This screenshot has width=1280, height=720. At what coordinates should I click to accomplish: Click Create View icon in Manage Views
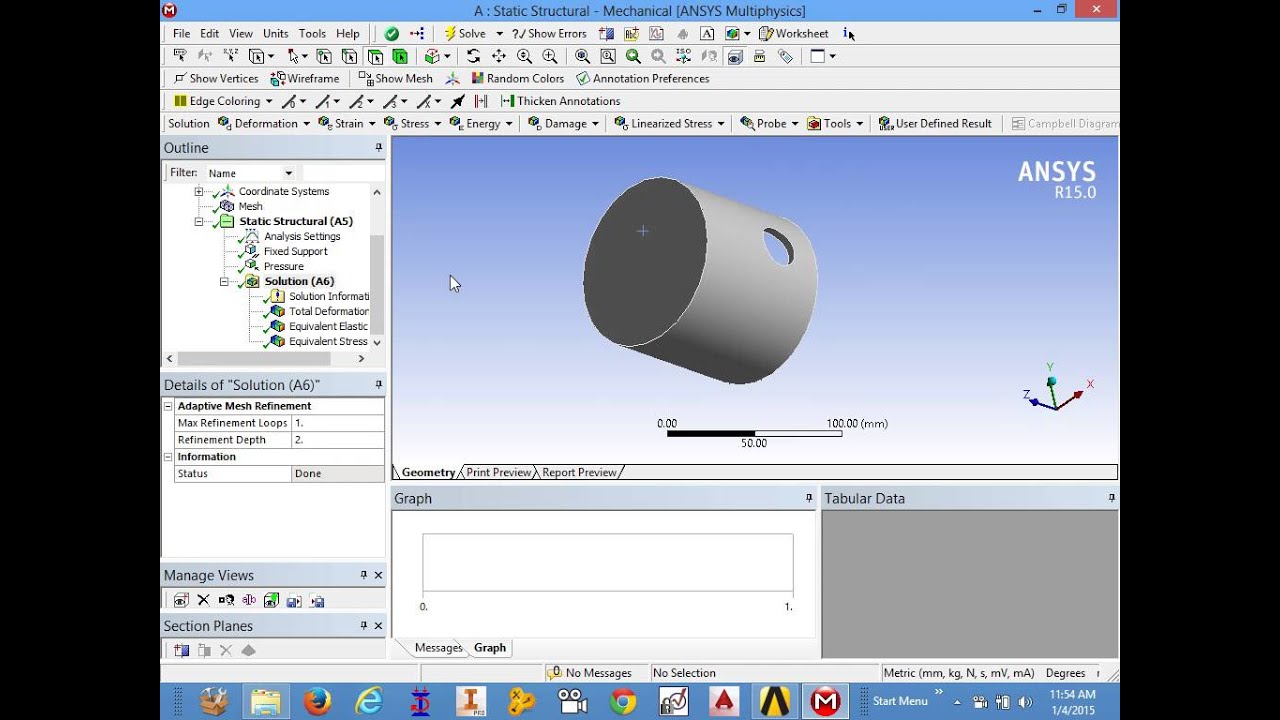tap(181, 600)
